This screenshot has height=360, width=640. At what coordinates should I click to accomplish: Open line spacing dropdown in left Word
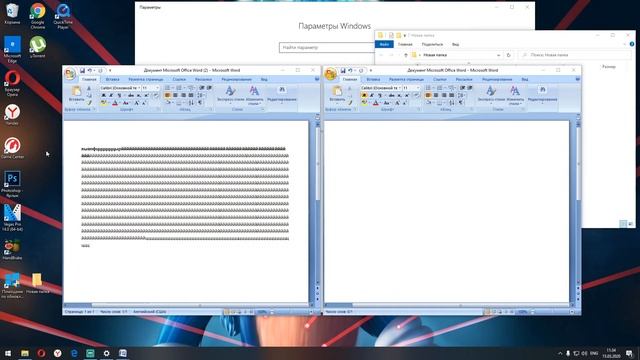tap(201, 95)
